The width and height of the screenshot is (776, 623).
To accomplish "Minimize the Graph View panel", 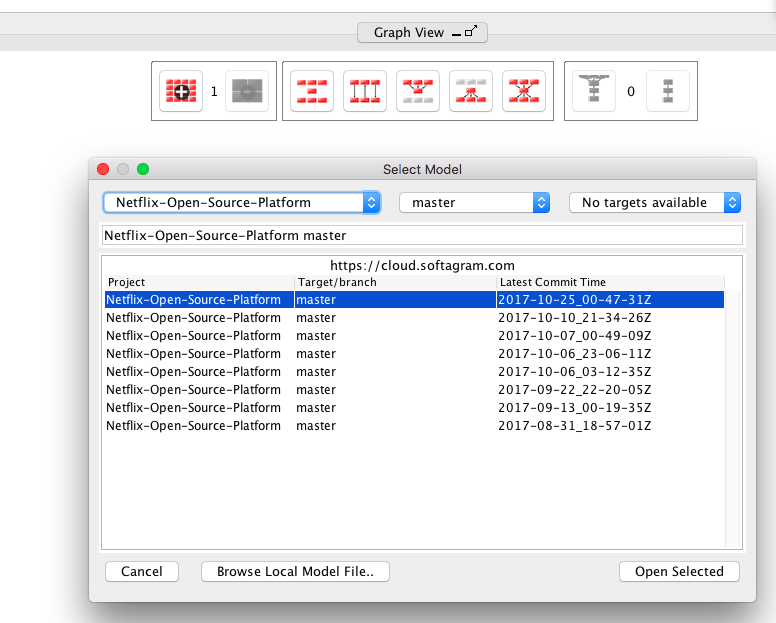I will coord(457,34).
